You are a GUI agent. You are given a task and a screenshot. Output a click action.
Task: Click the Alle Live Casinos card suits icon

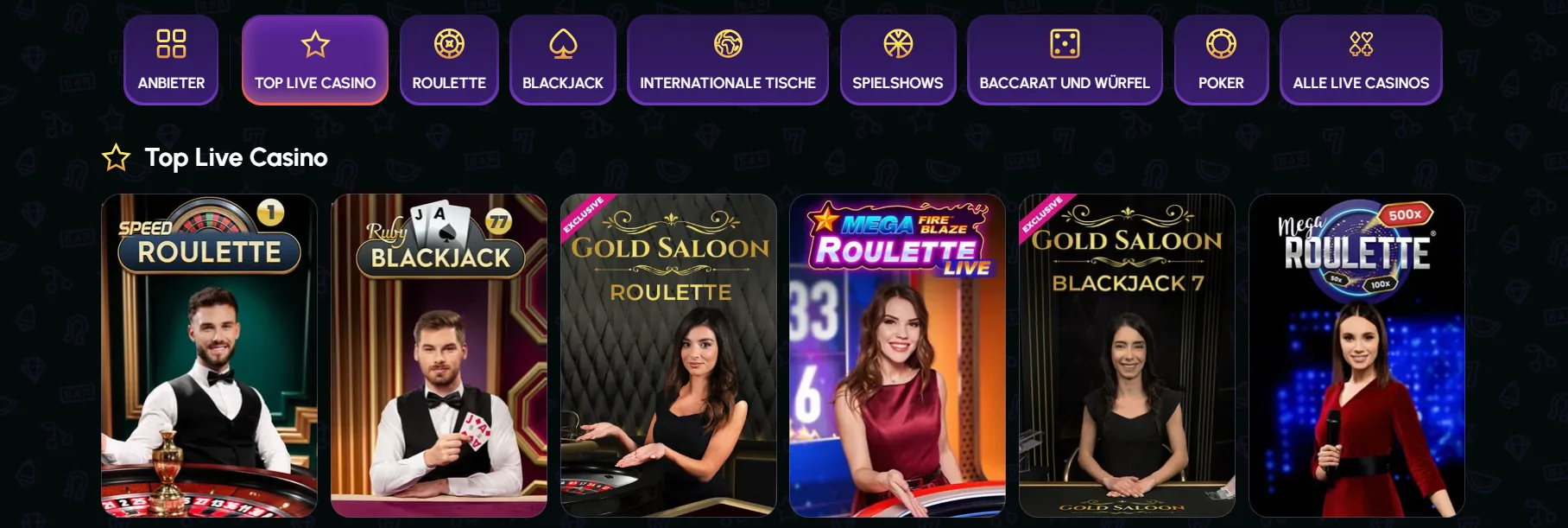pyautogui.click(x=1361, y=43)
